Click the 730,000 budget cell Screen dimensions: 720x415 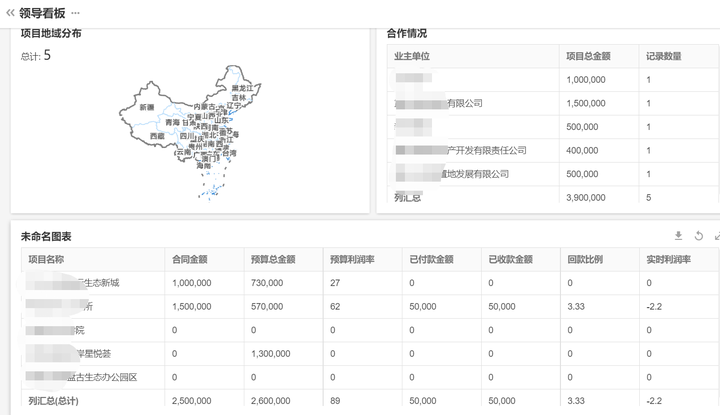267,283
